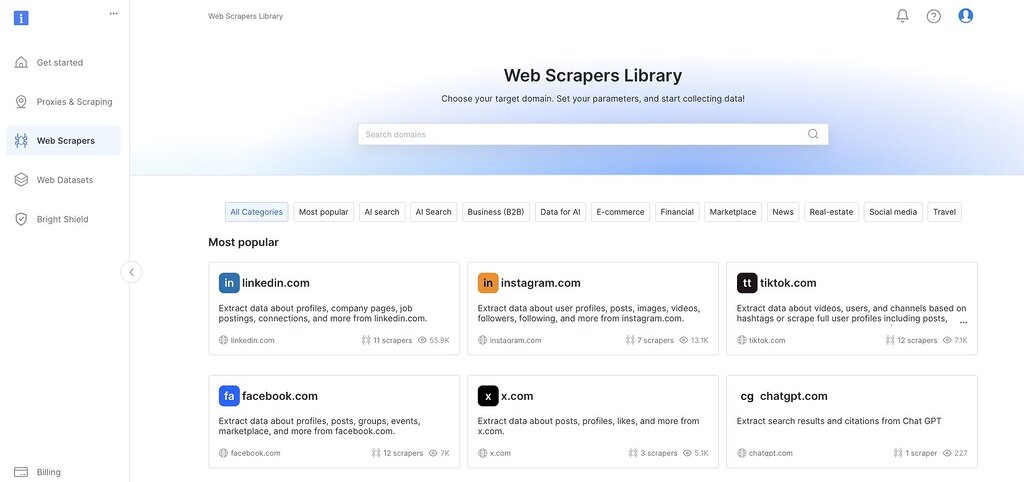This screenshot has height=482, width=1024.
Task: Select the E-commerce filter
Action: tap(620, 212)
